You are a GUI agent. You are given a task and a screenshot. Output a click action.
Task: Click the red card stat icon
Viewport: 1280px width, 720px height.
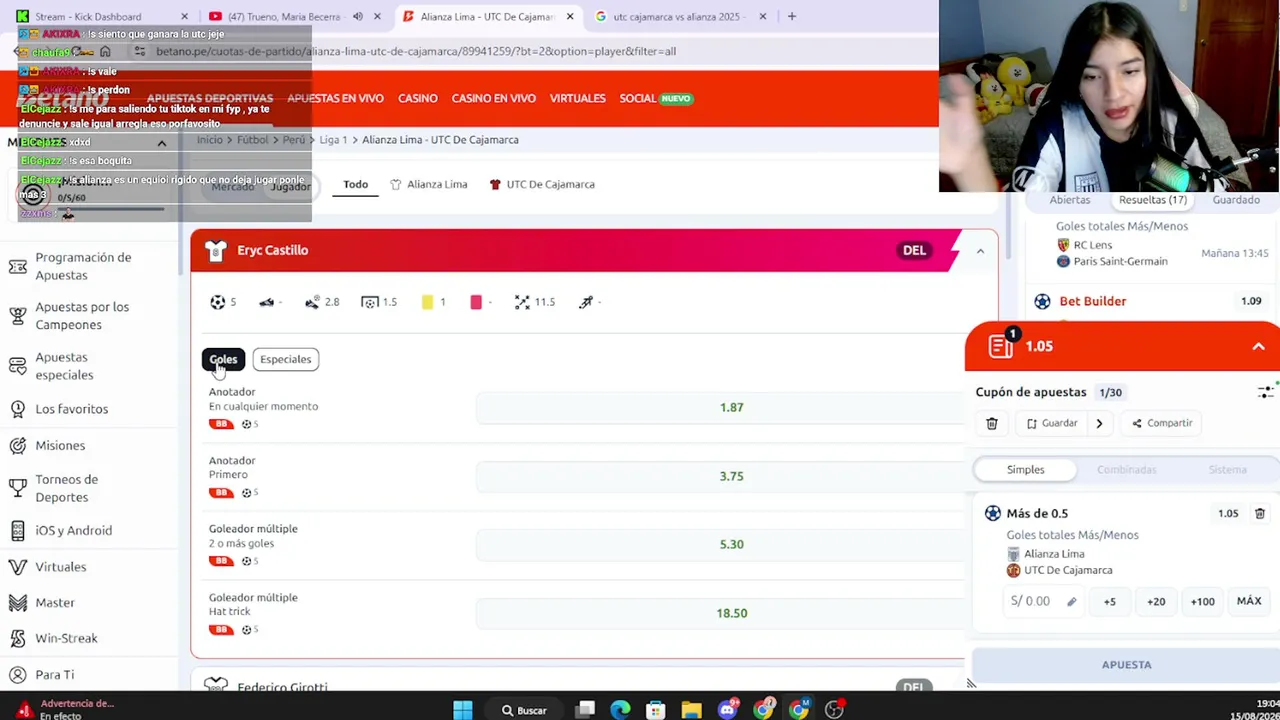pos(476,302)
